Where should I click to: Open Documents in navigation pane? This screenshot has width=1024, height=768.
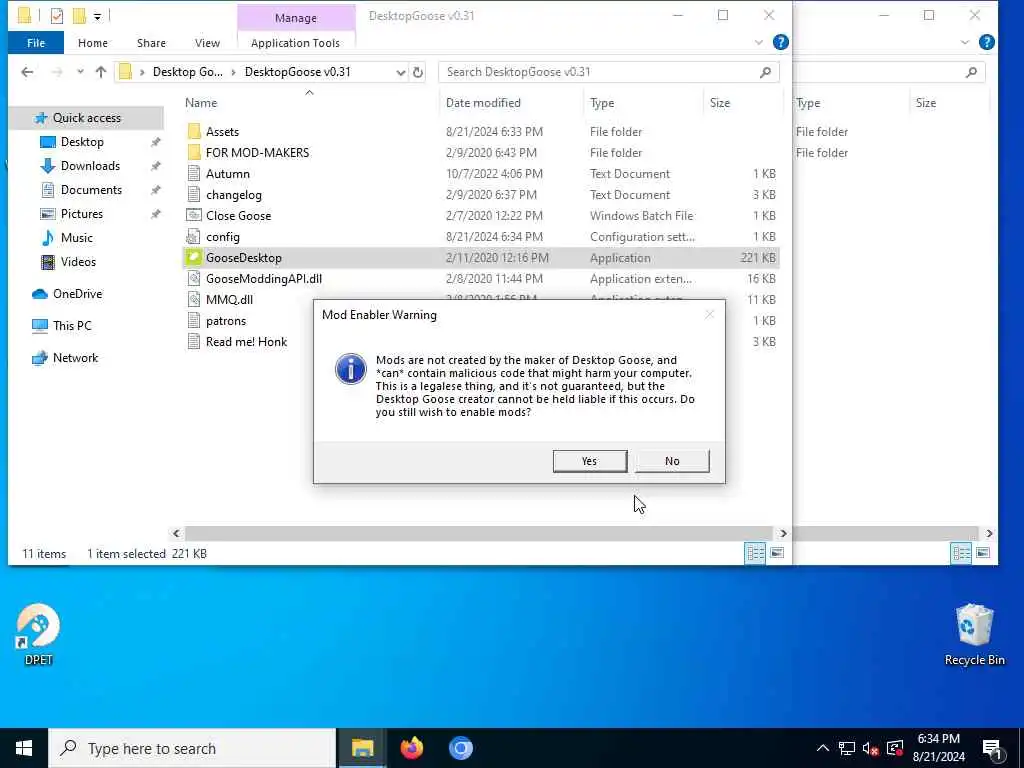[91, 190]
